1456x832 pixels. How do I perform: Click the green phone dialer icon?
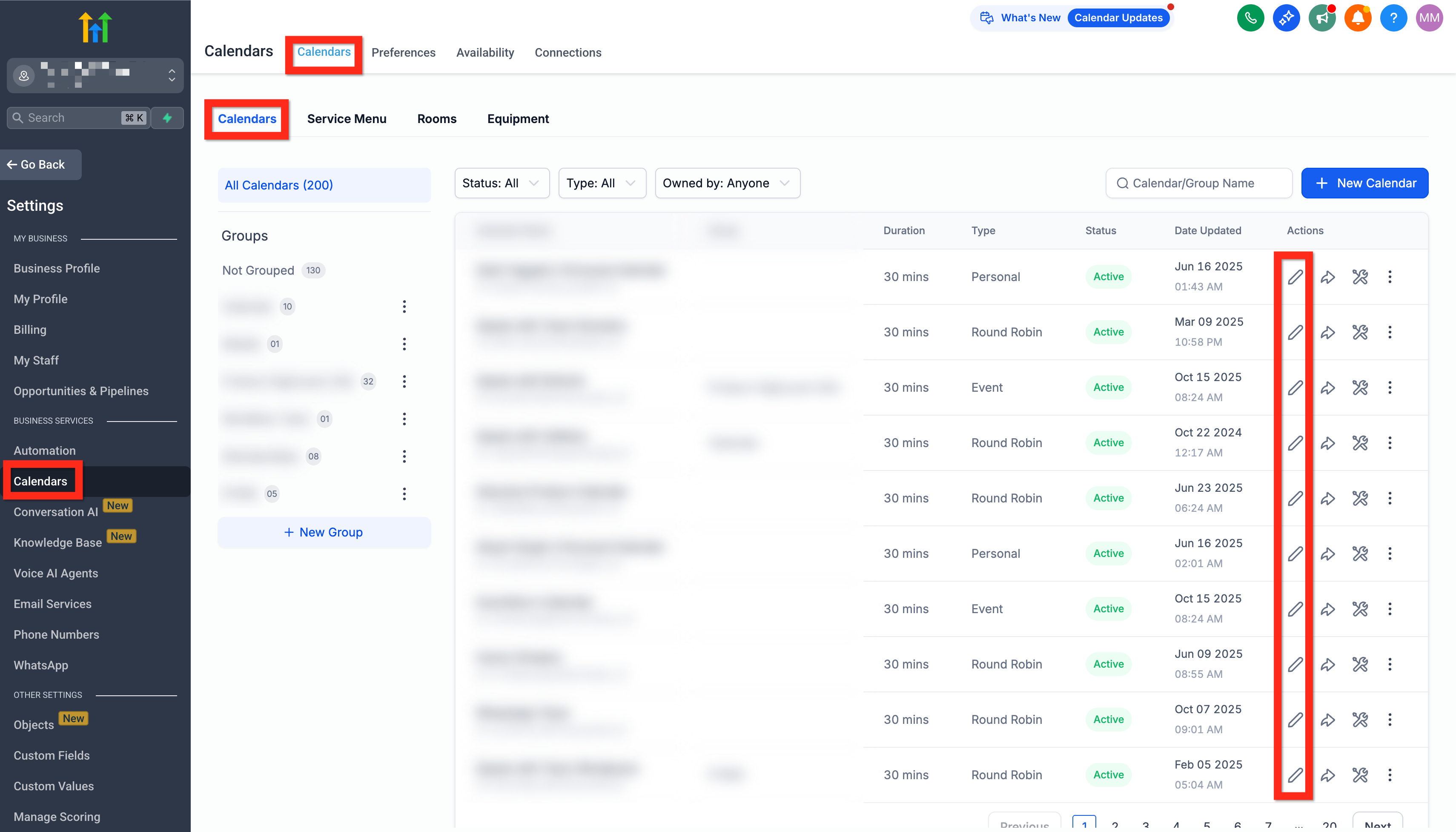1250,18
